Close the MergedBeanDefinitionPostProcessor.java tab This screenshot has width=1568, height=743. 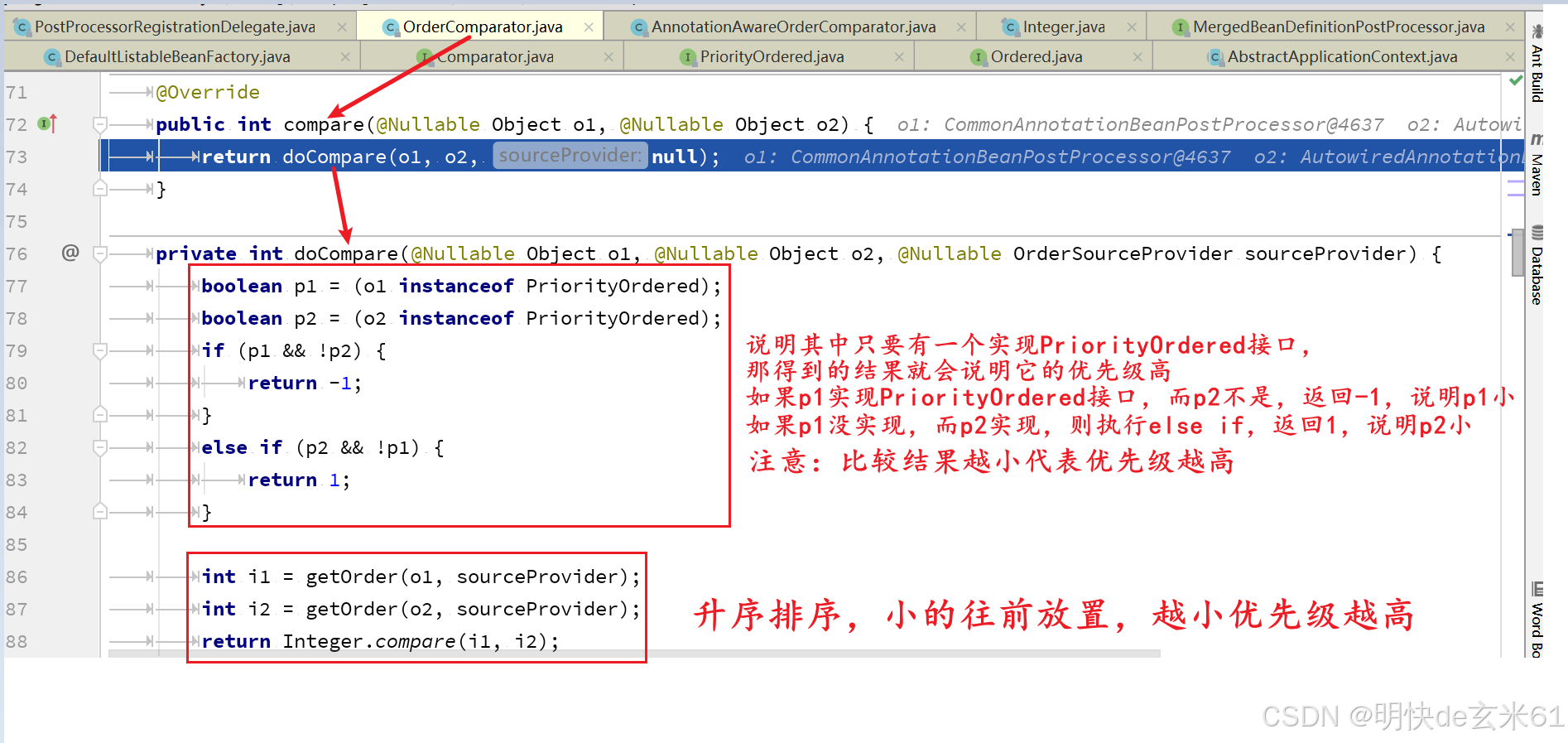click(1510, 27)
